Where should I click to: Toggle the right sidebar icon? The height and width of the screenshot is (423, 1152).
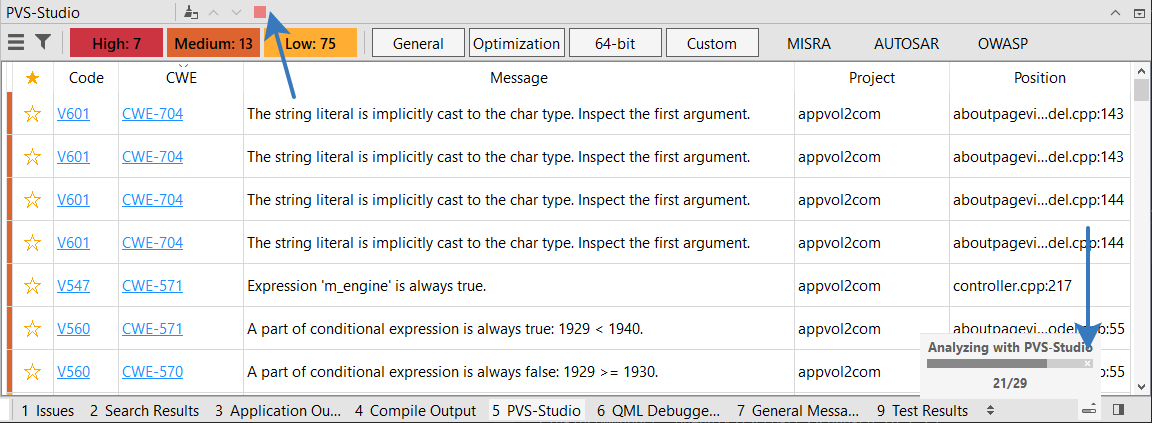tap(1118, 410)
